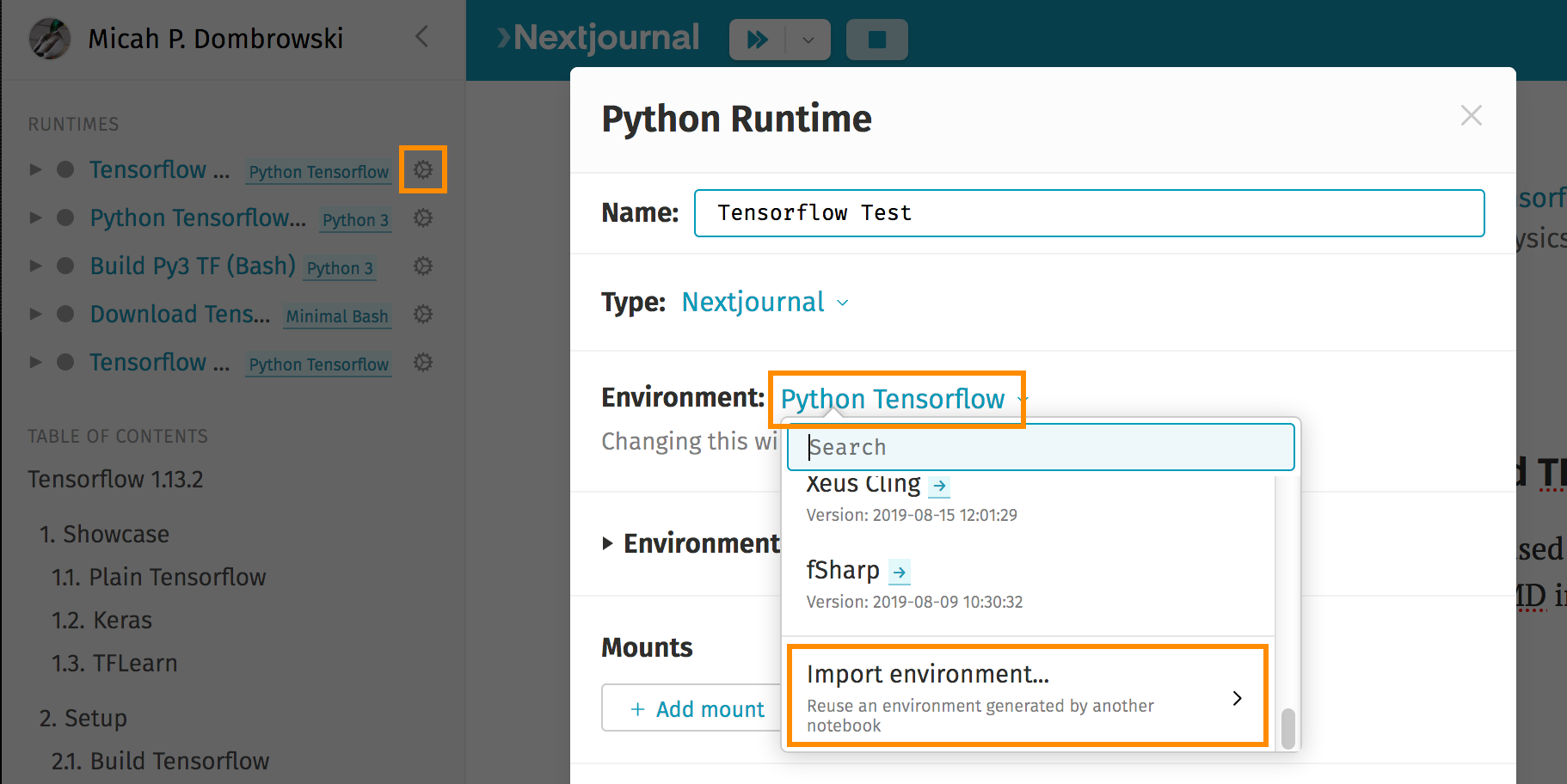Click status dot of Python Tensorflow... runtime

coord(65,217)
